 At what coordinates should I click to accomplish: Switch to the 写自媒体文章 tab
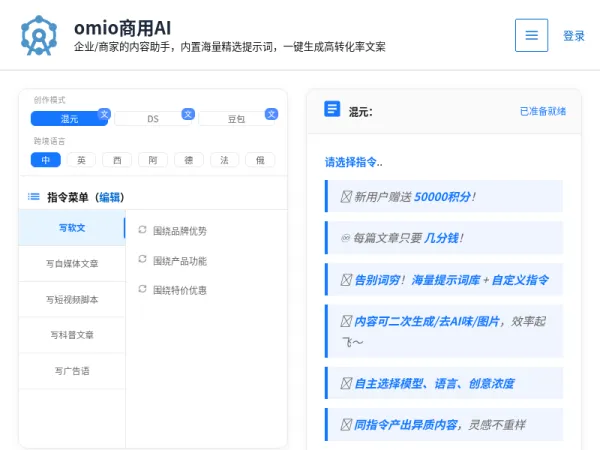(x=72, y=264)
